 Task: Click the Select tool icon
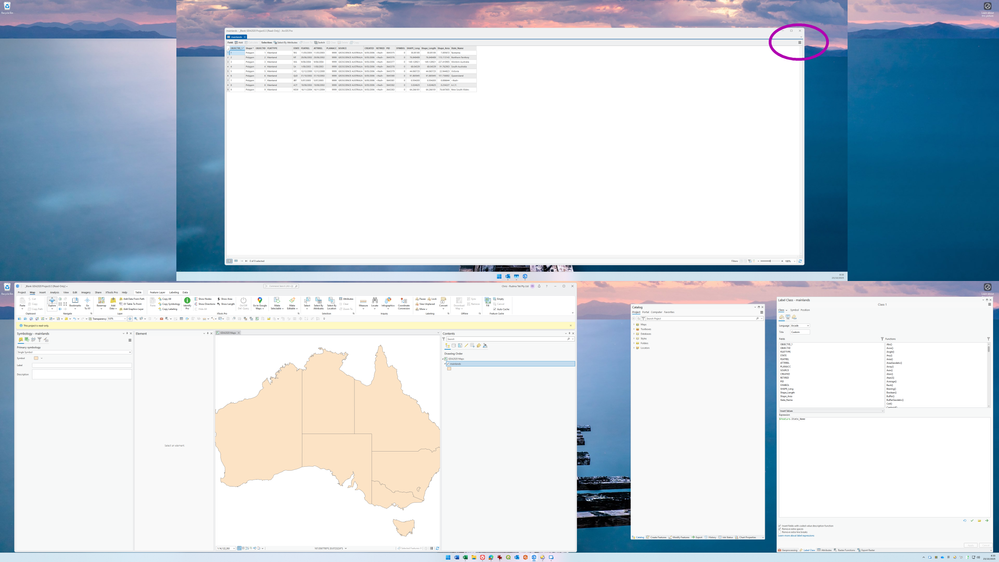(307, 299)
